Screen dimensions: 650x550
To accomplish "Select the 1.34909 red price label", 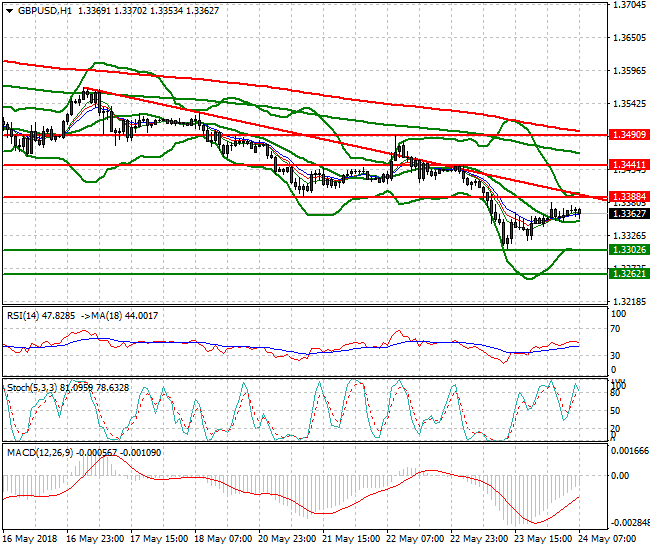I will coord(629,135).
